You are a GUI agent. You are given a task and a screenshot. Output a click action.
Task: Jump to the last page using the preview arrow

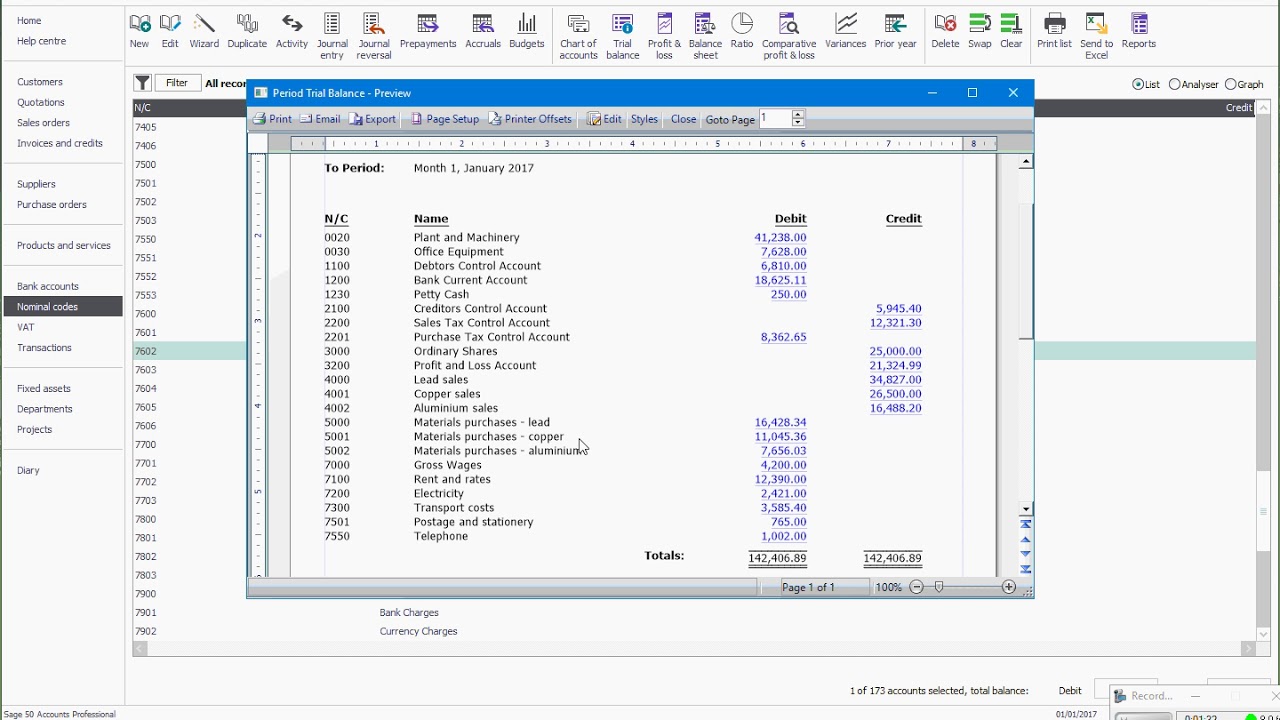tap(1025, 569)
